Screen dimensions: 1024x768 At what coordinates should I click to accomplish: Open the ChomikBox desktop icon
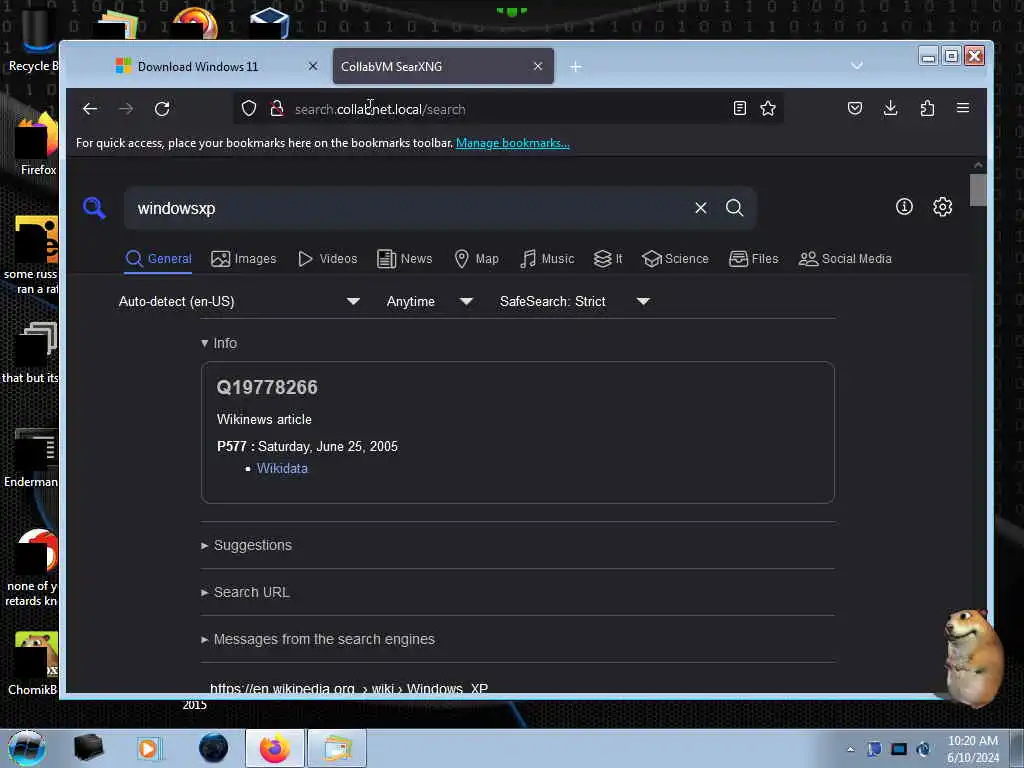[x=33, y=663]
